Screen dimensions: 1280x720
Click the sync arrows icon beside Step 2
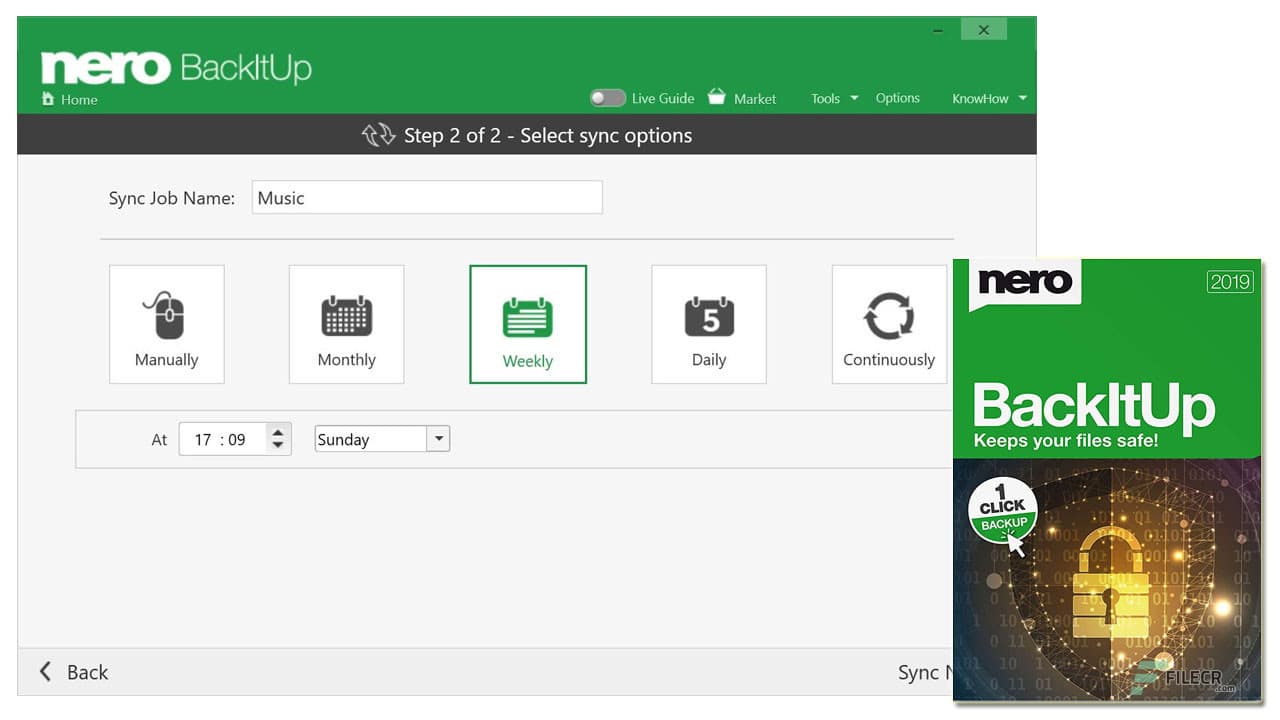pyautogui.click(x=380, y=135)
